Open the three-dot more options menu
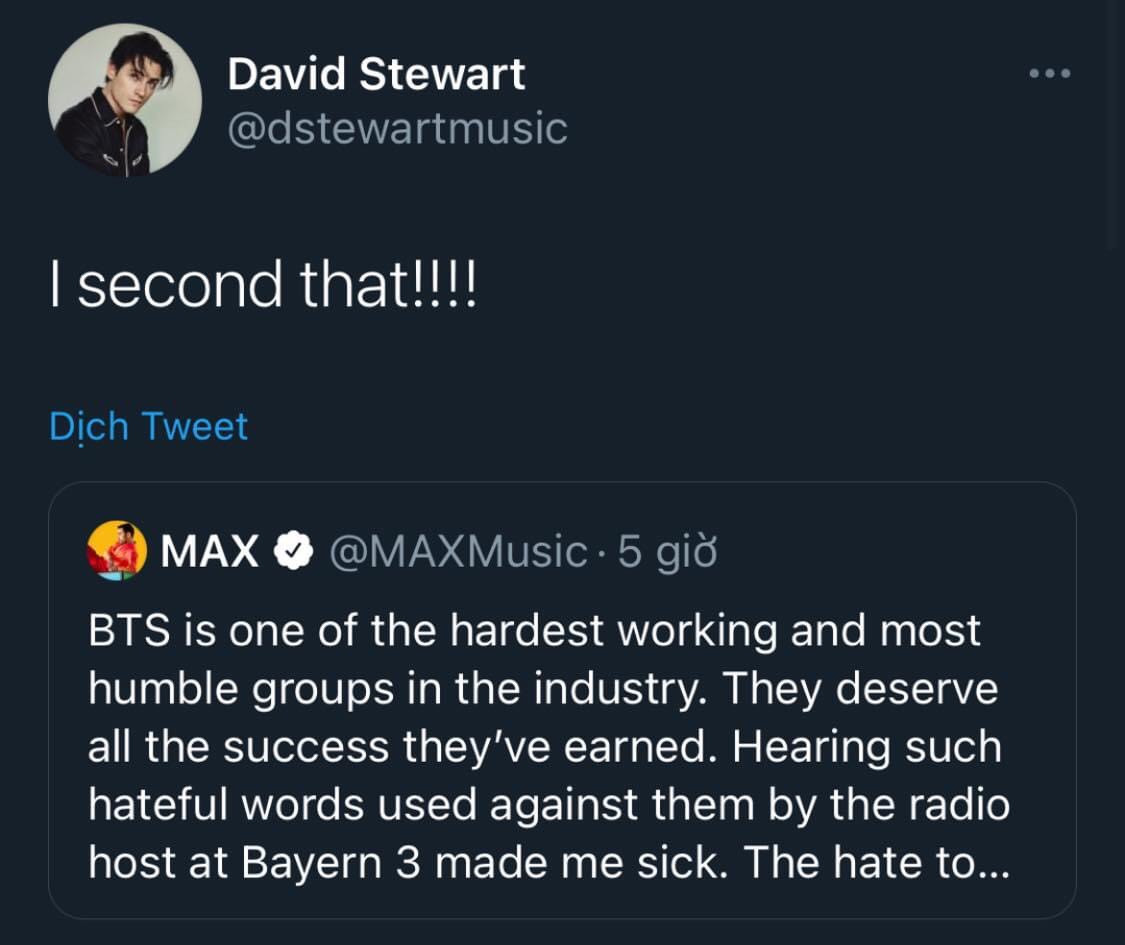 [x=1050, y=74]
